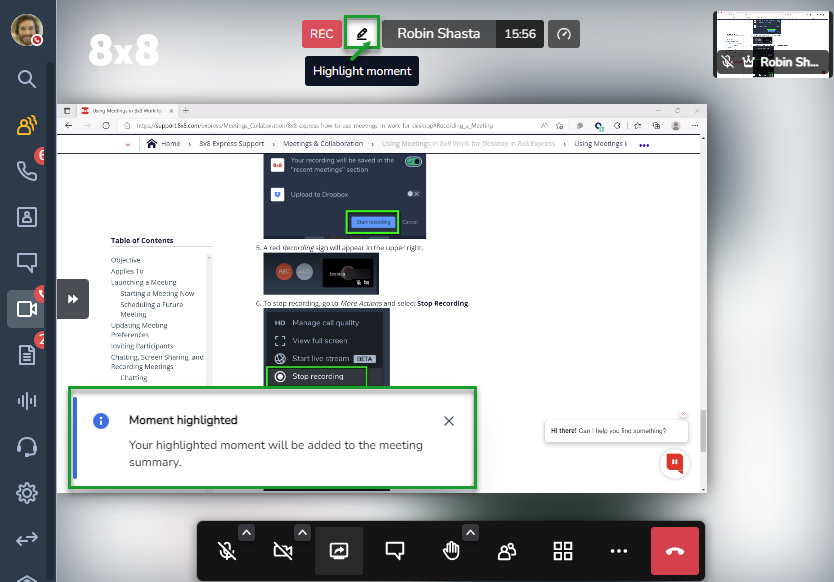Click Launching a Meeting contents entry
This screenshot has width=834, height=582.
pyautogui.click(x=144, y=282)
